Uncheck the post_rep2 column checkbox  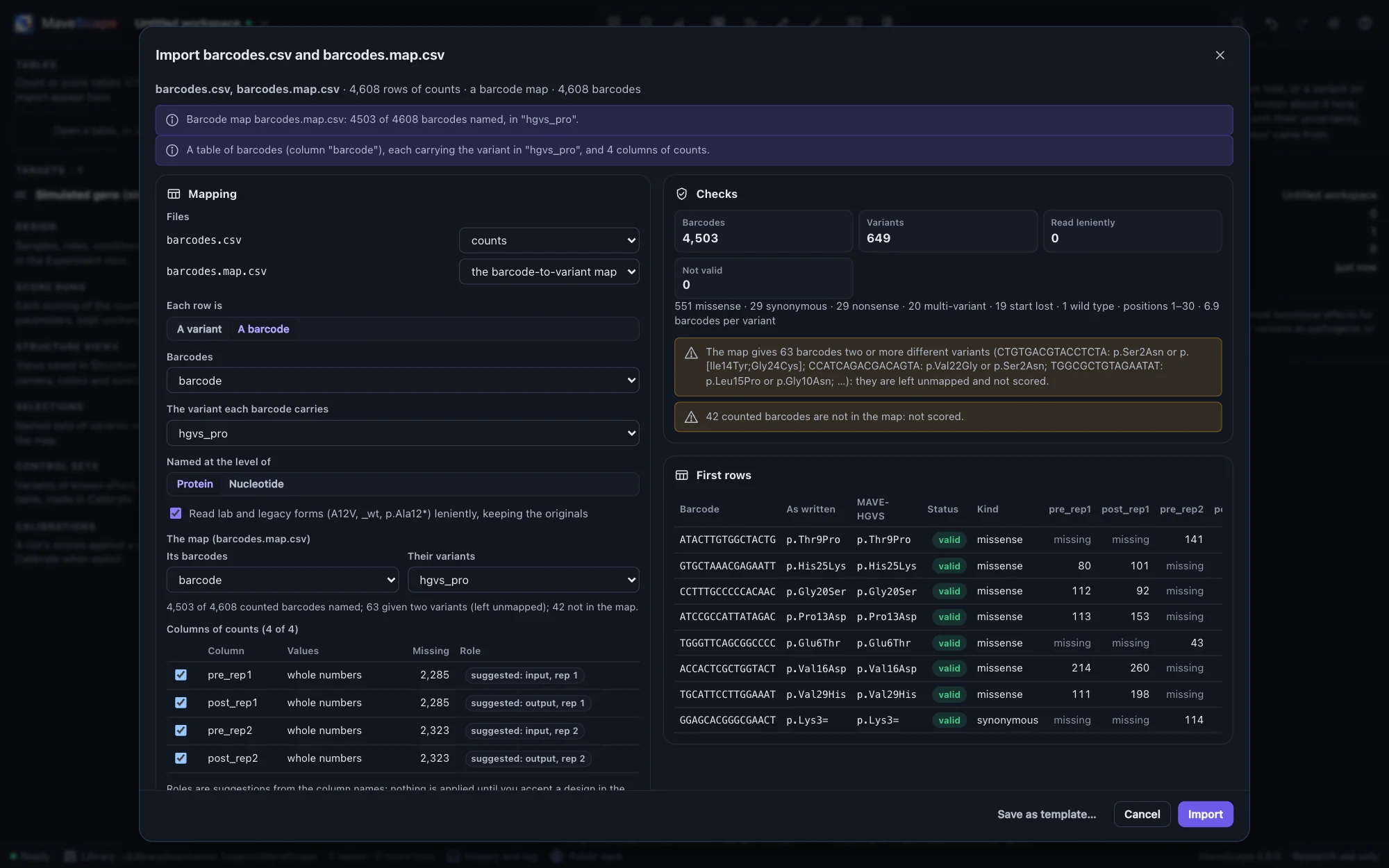[181, 758]
